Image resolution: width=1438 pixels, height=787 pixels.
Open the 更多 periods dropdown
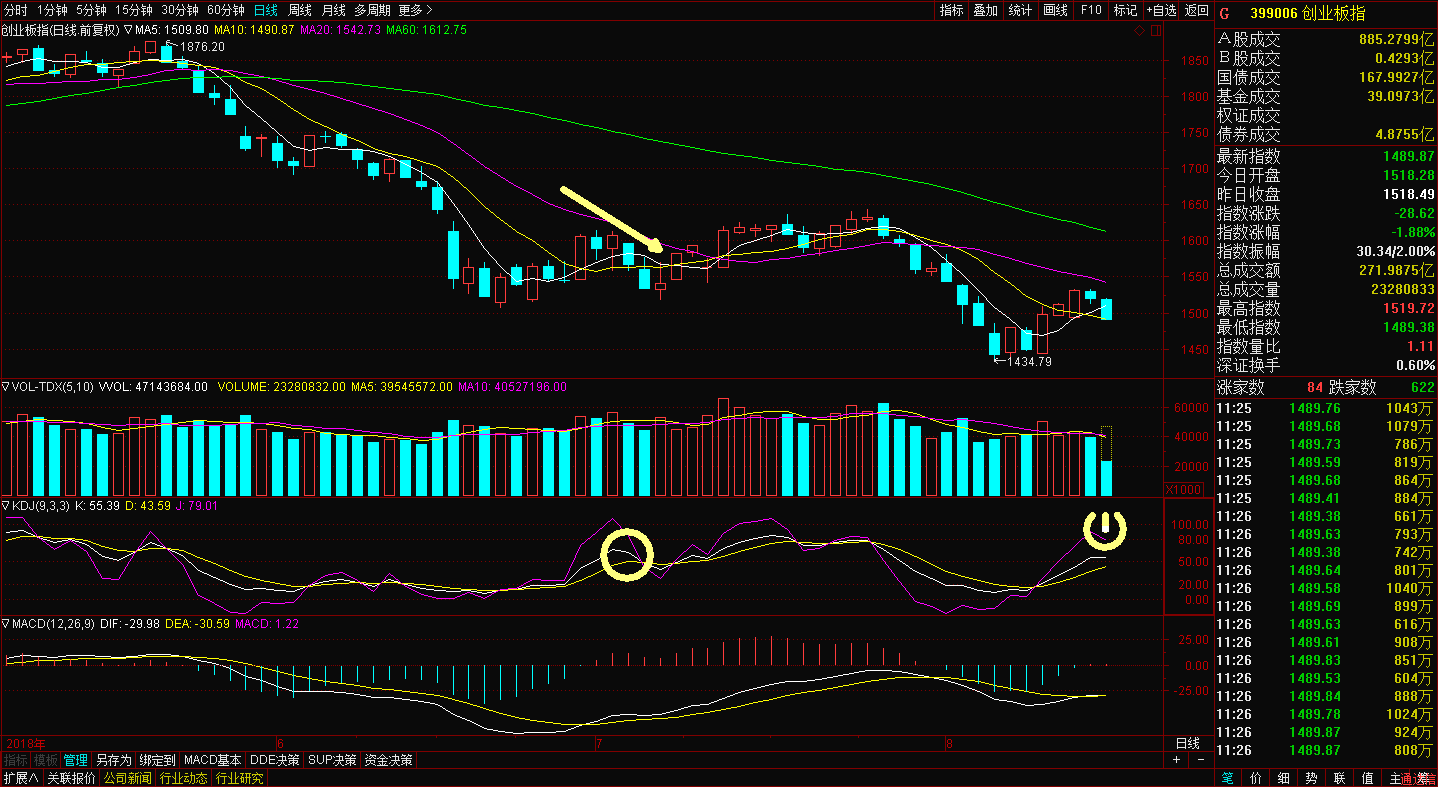coord(415,10)
